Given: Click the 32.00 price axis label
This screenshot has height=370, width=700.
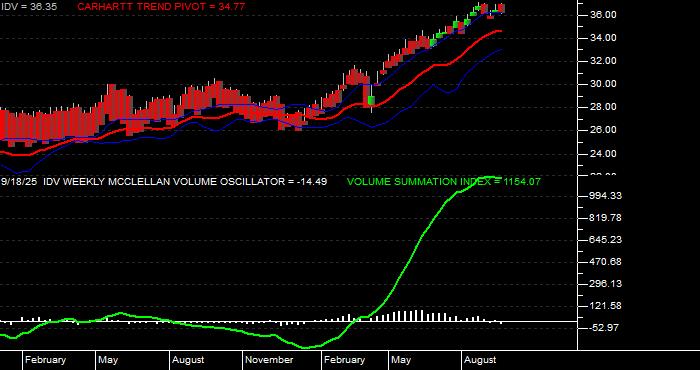Looking at the screenshot, I should (604, 61).
